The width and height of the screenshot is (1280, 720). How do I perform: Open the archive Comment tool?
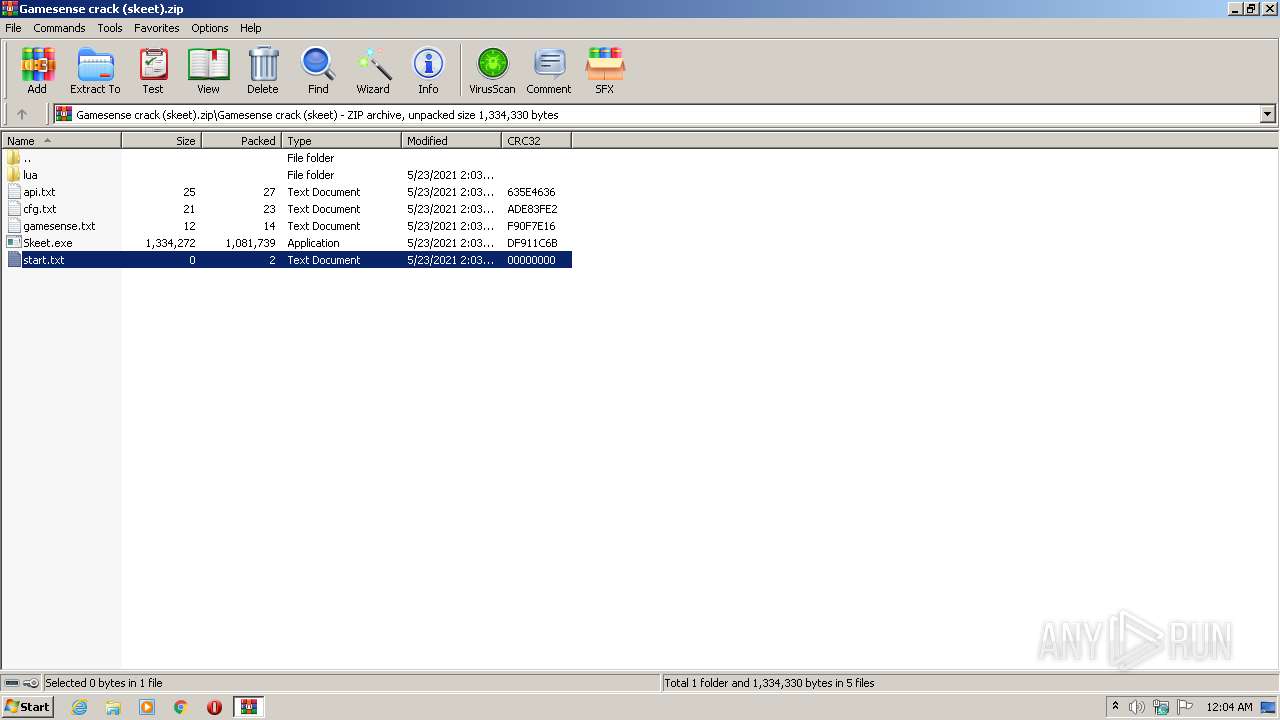549,70
